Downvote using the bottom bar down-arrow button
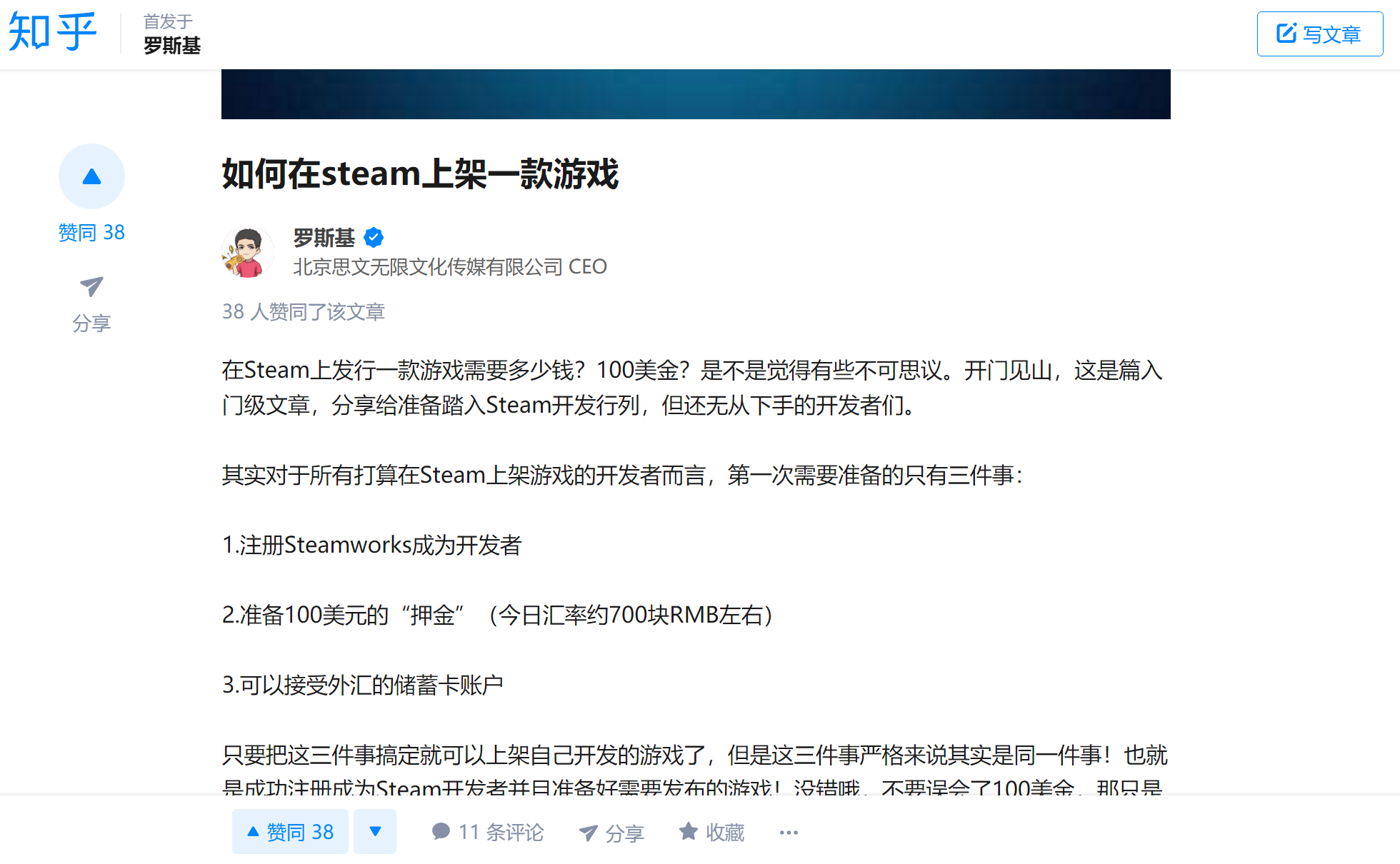Image resolution: width=1400 pixels, height=864 pixels. (x=375, y=832)
